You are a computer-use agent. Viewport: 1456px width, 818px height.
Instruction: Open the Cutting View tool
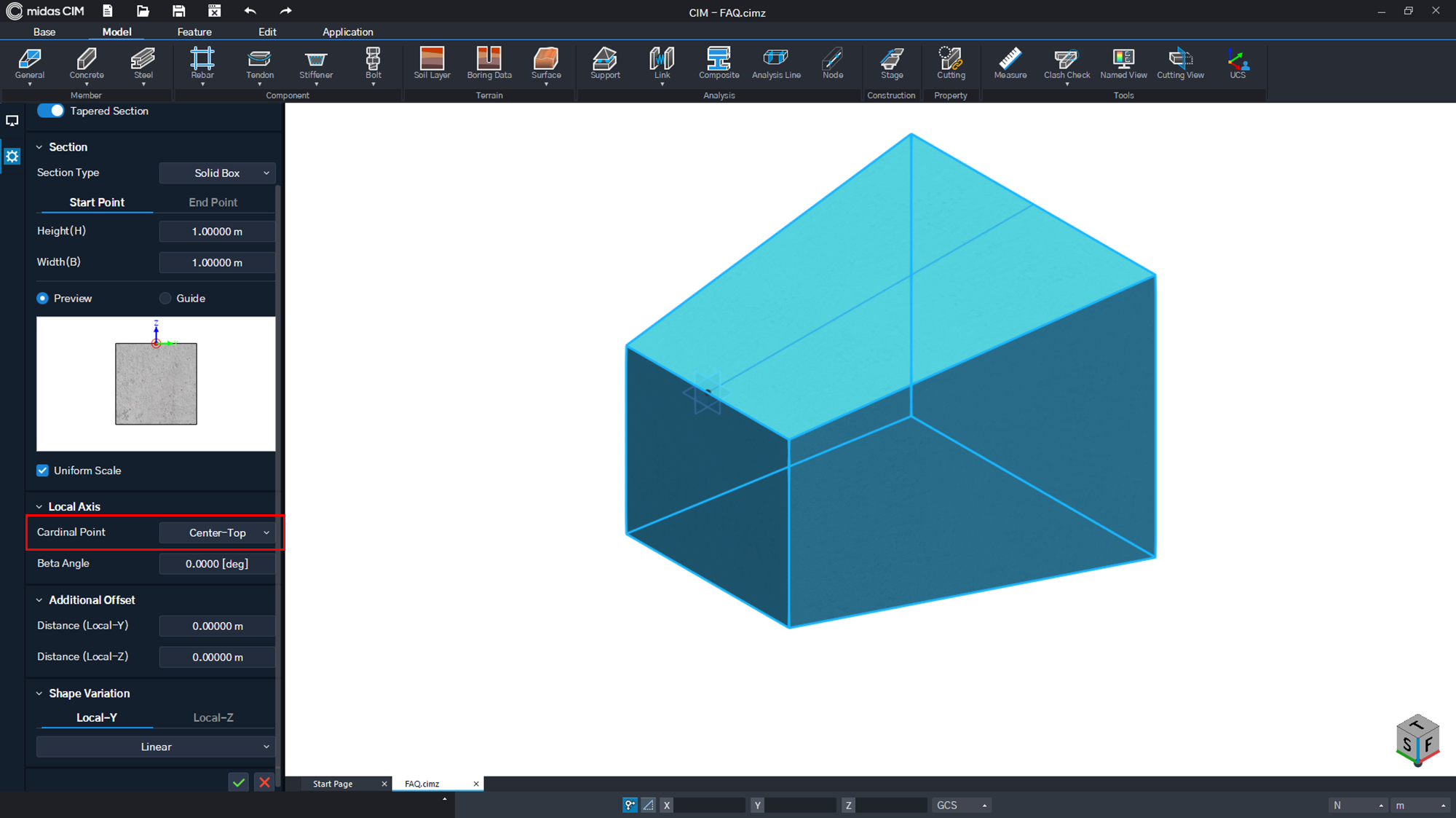(1180, 63)
